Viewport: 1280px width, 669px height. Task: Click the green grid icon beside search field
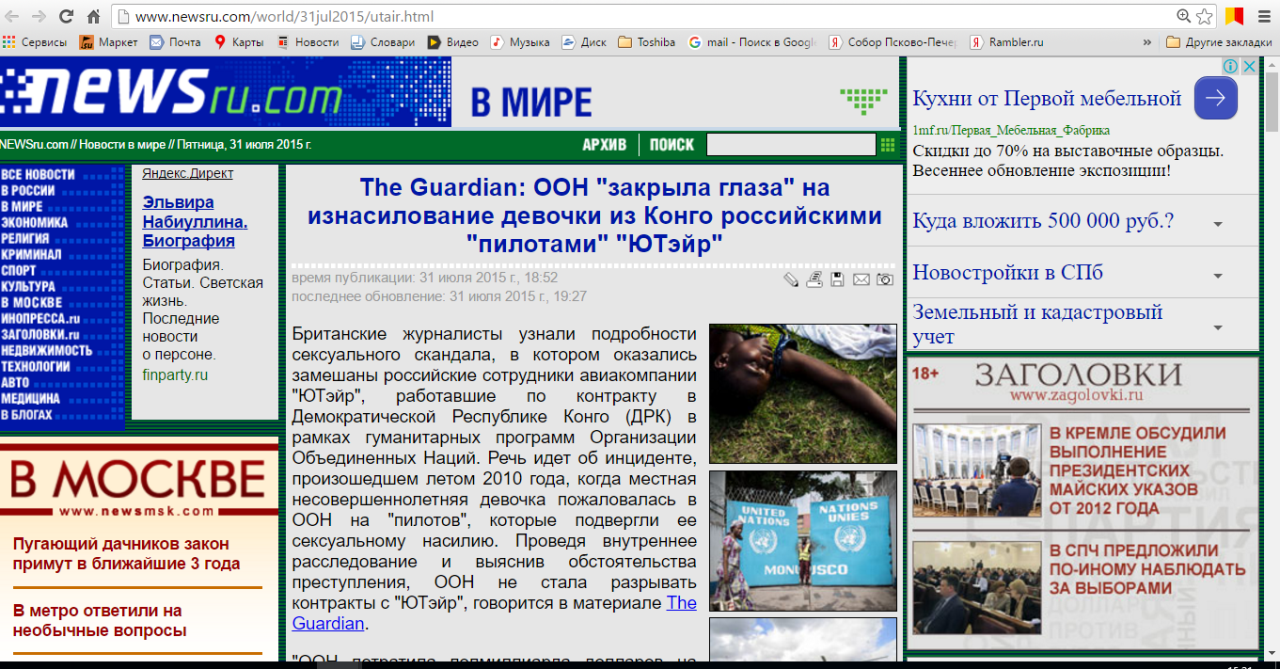click(887, 145)
